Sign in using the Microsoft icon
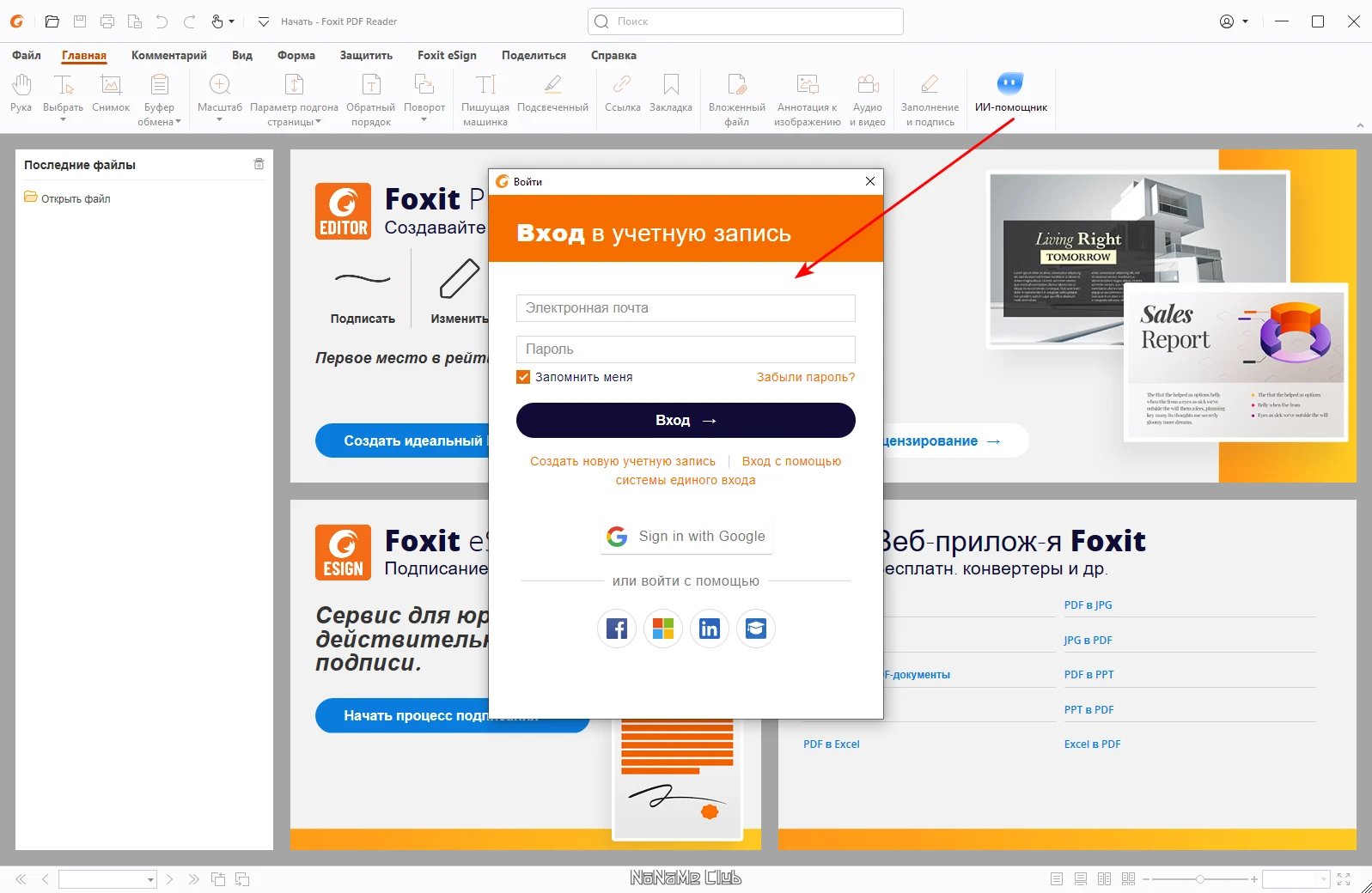Screen dimensions: 1372x893 tap(663, 629)
